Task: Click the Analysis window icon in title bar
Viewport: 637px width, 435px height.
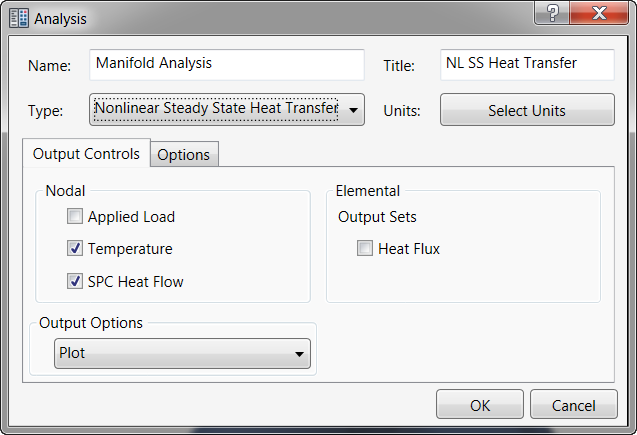Action: 18,18
